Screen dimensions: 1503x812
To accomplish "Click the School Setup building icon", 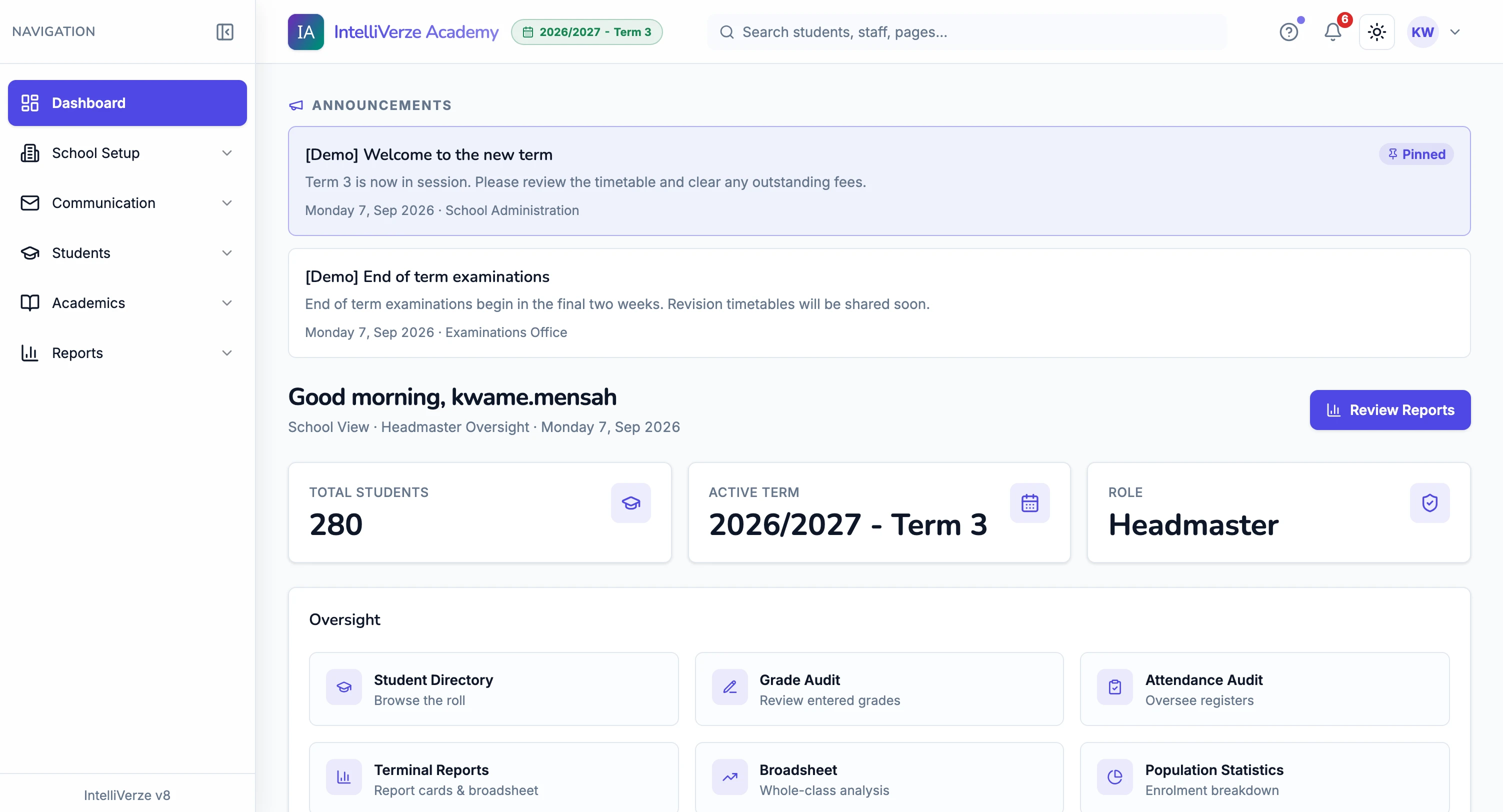I will pyautogui.click(x=30, y=153).
